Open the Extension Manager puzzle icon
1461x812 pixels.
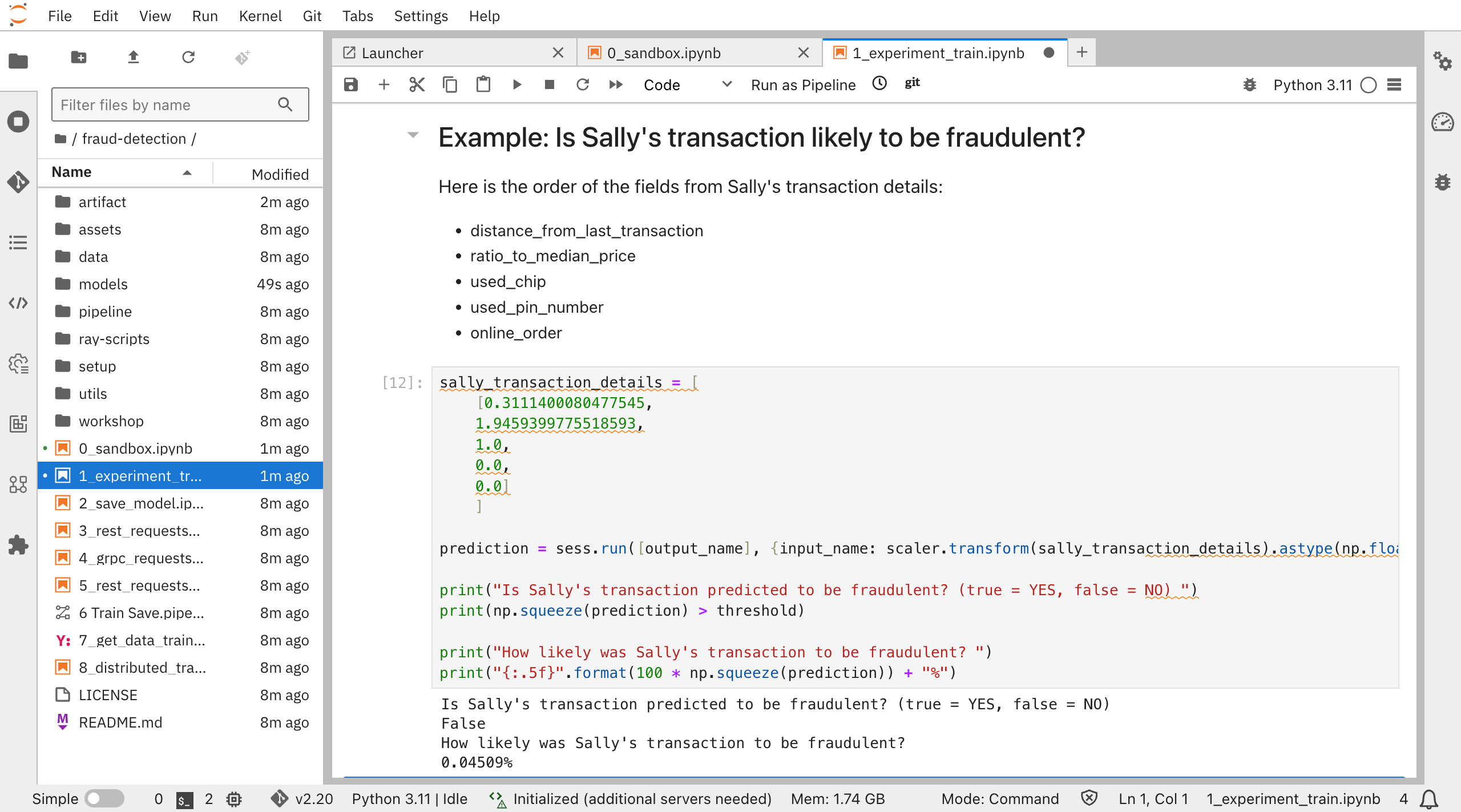(18, 545)
